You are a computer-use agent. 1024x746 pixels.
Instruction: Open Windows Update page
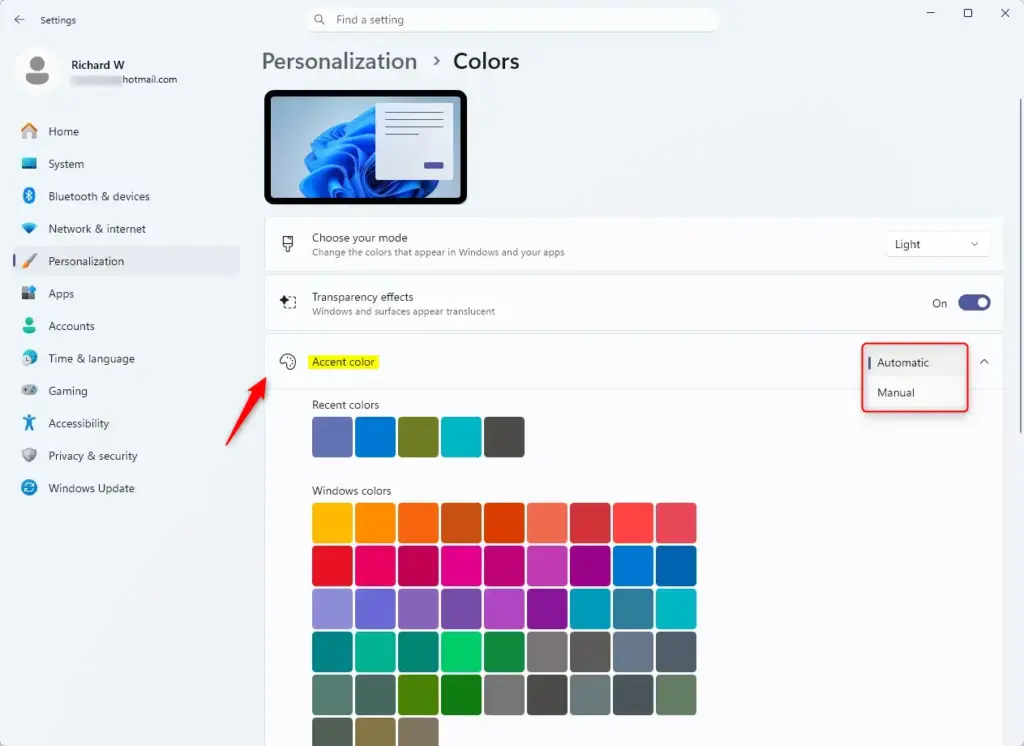pos(126,487)
